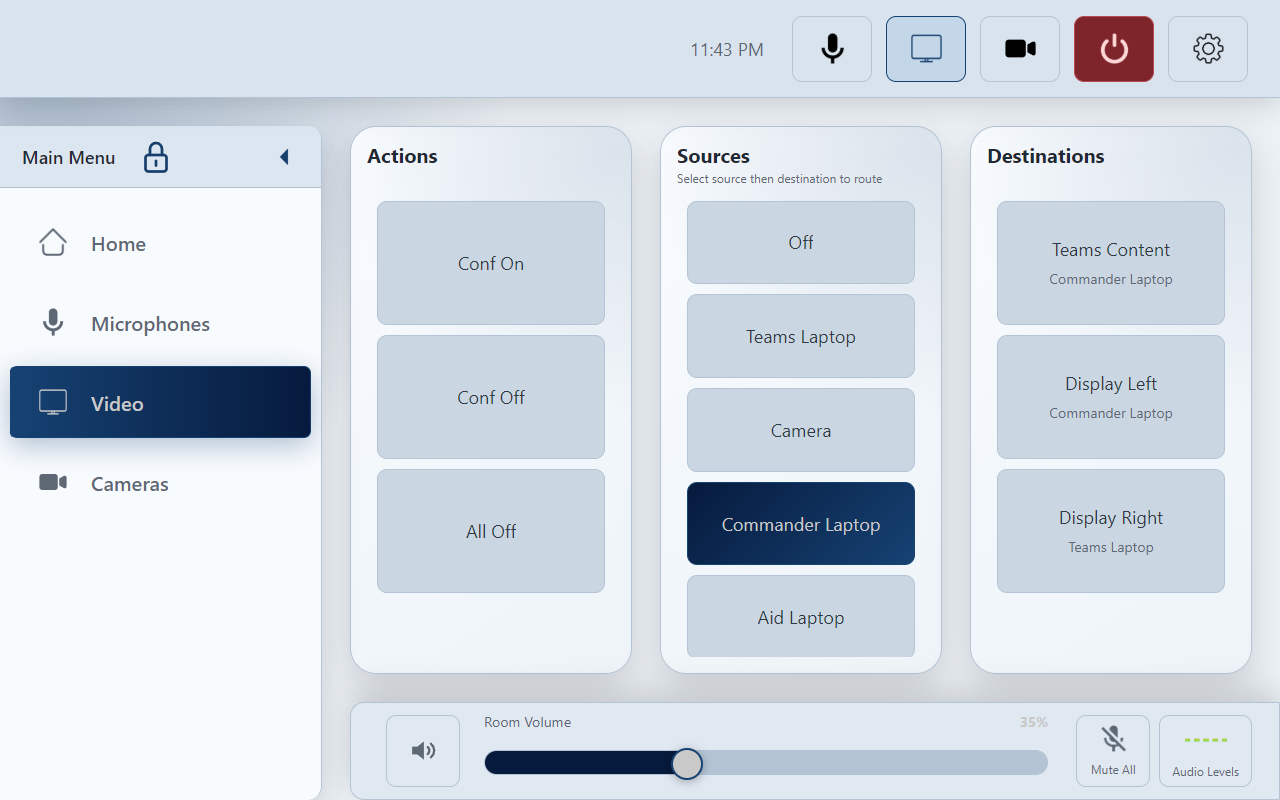Click the 11:43 PM clock text

click(x=727, y=49)
